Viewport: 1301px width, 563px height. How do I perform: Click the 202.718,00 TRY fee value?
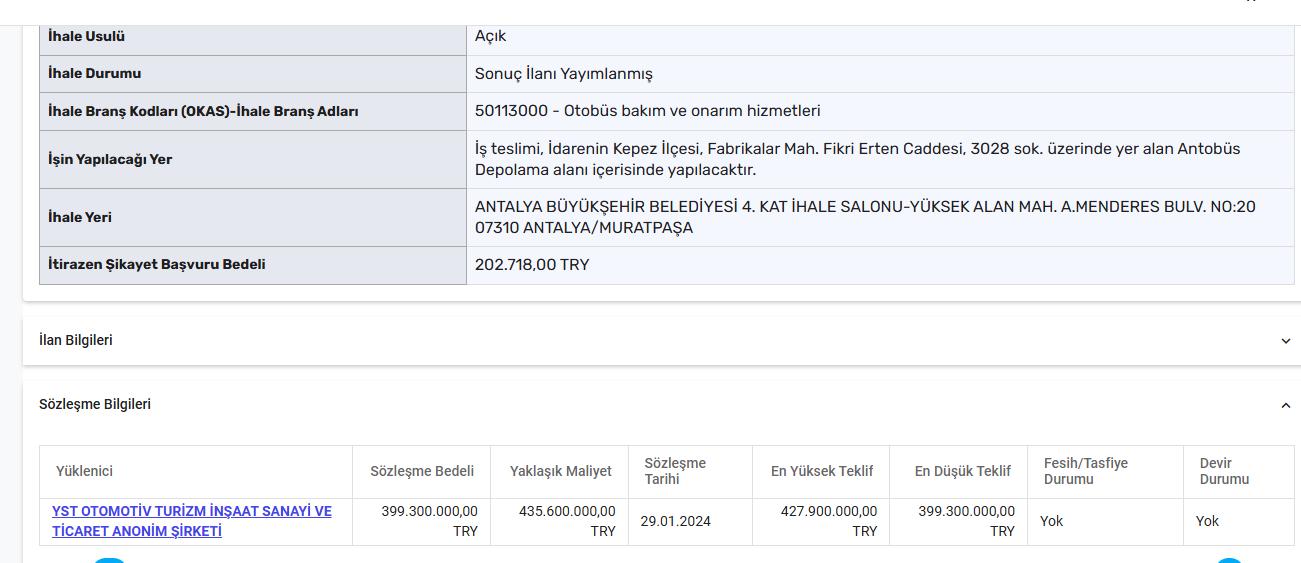pos(532,265)
